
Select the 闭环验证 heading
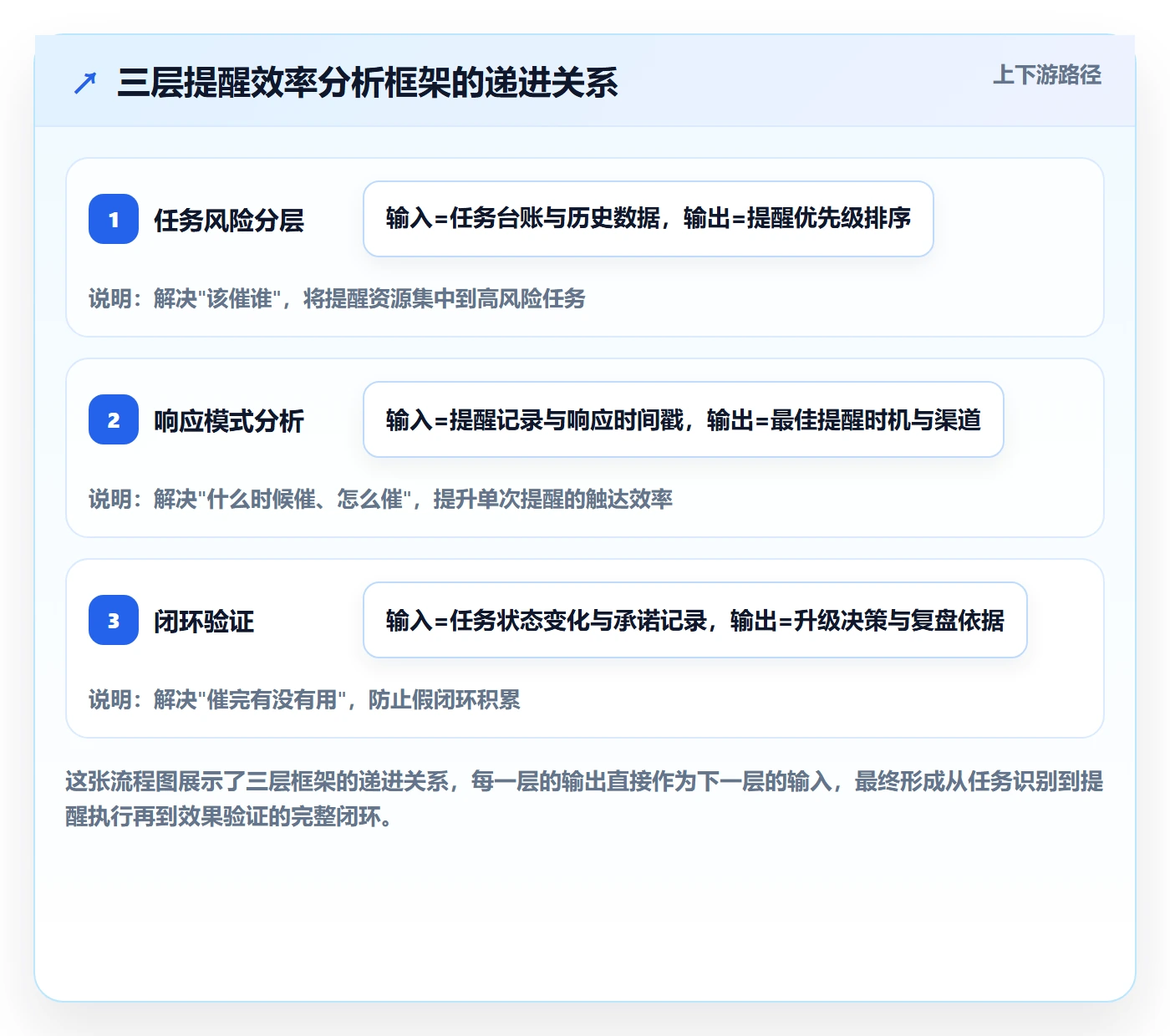[x=204, y=622]
